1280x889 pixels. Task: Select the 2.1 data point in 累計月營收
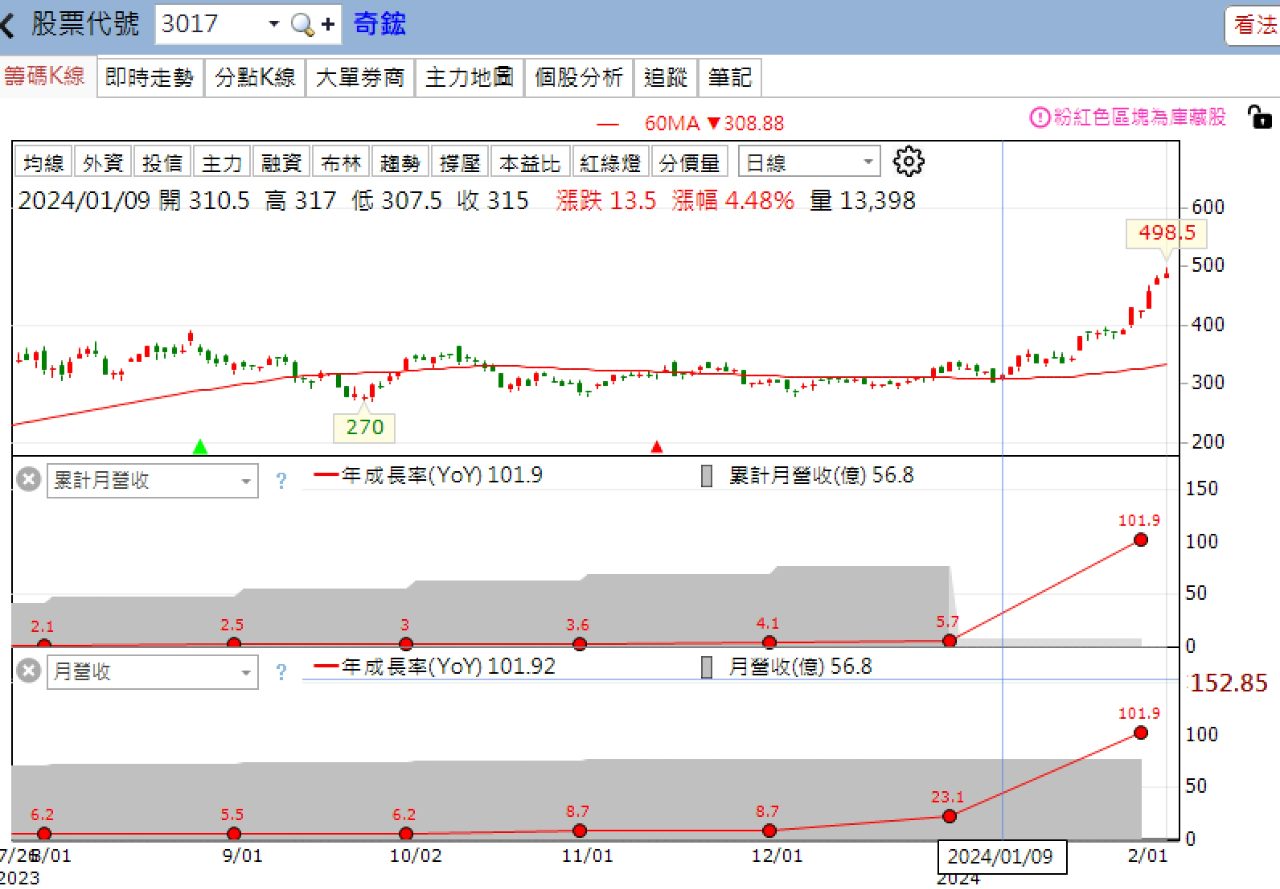pyautogui.click(x=44, y=644)
